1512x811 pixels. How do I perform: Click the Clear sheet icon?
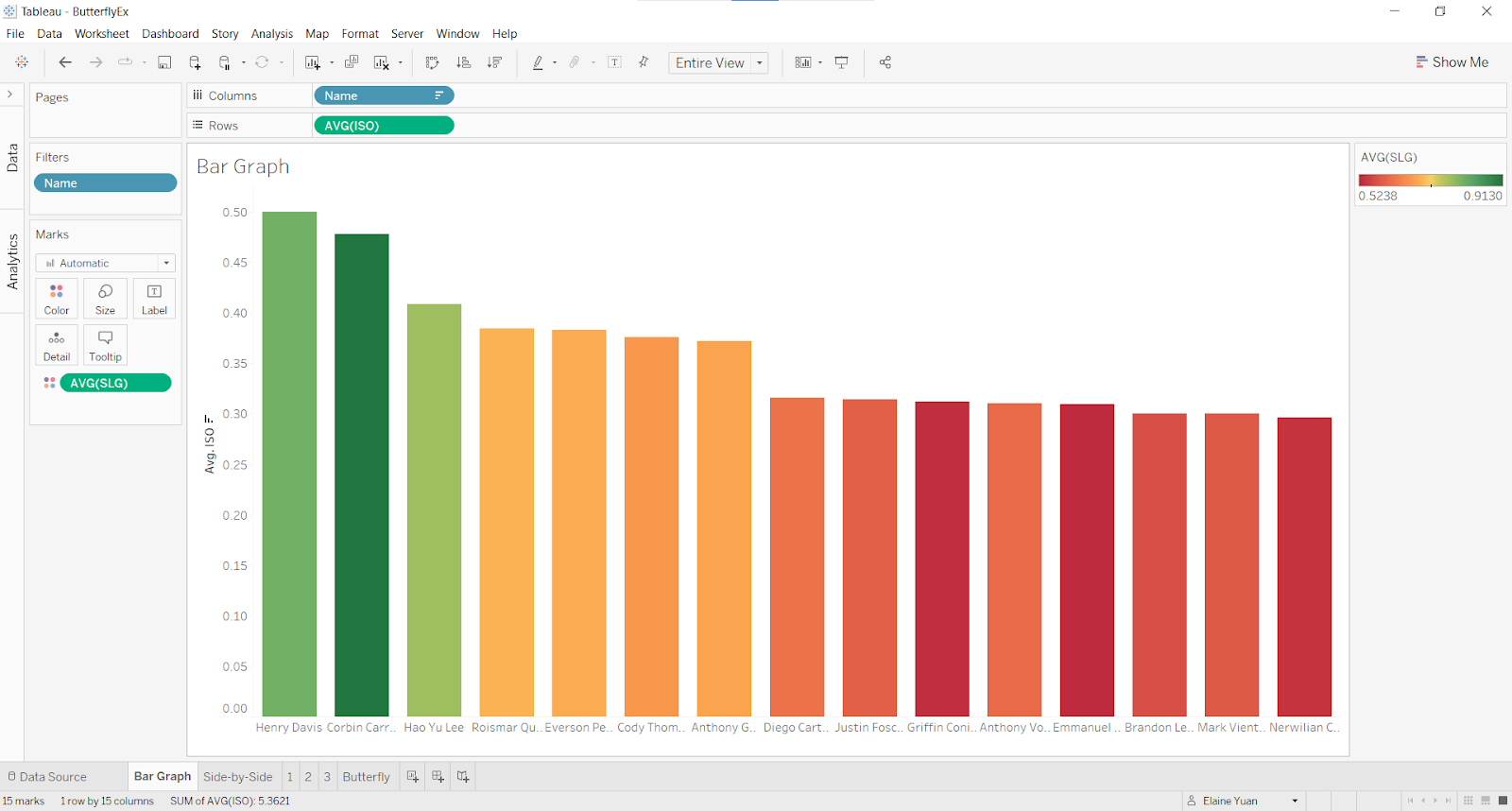point(382,62)
